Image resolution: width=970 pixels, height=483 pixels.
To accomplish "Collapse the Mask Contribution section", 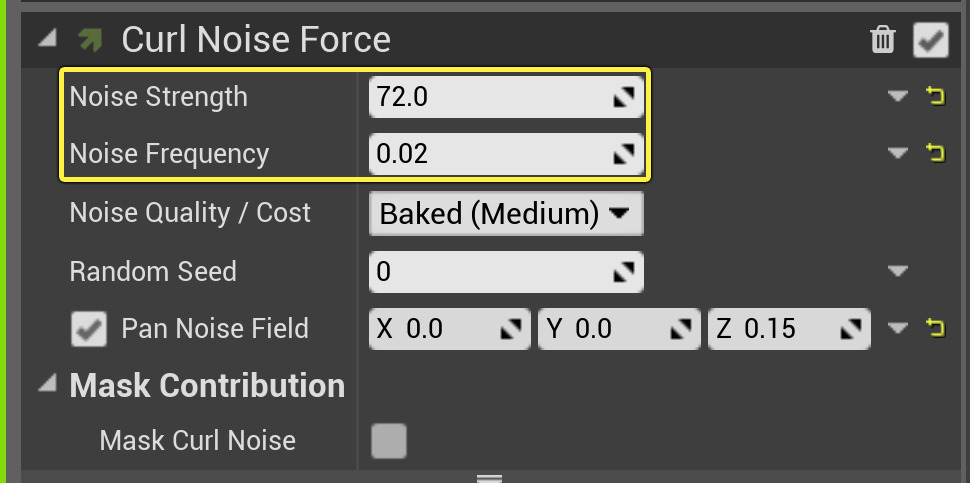I will tap(47, 385).
